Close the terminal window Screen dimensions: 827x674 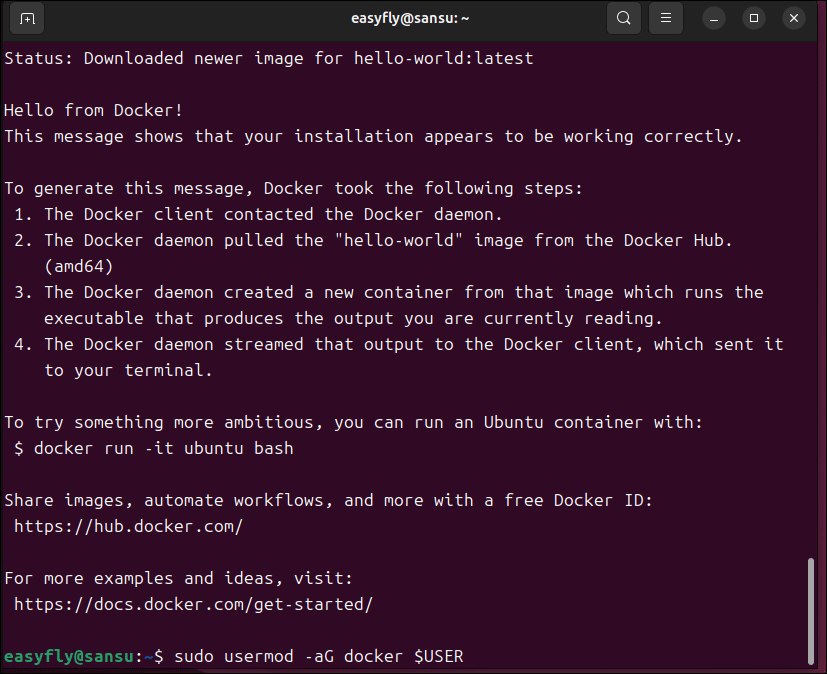pyautogui.click(x=794, y=18)
